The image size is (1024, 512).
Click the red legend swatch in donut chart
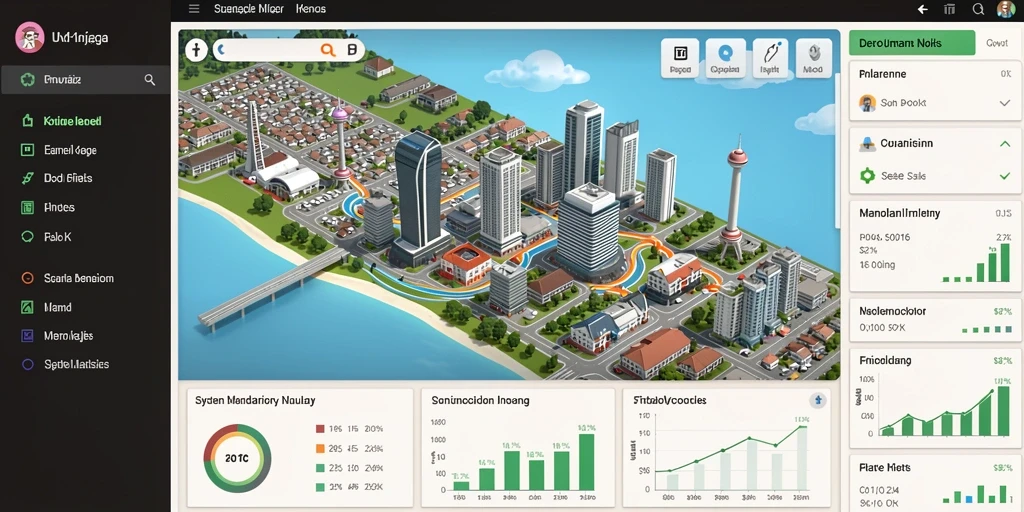tap(320, 429)
